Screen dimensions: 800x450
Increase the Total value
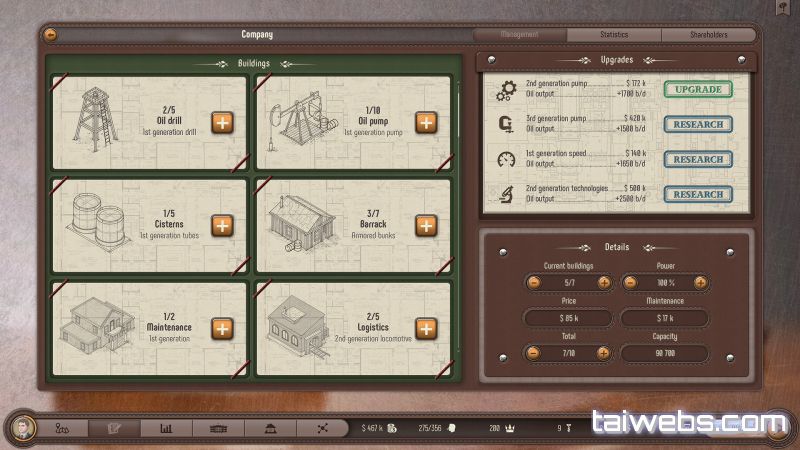[x=603, y=353]
